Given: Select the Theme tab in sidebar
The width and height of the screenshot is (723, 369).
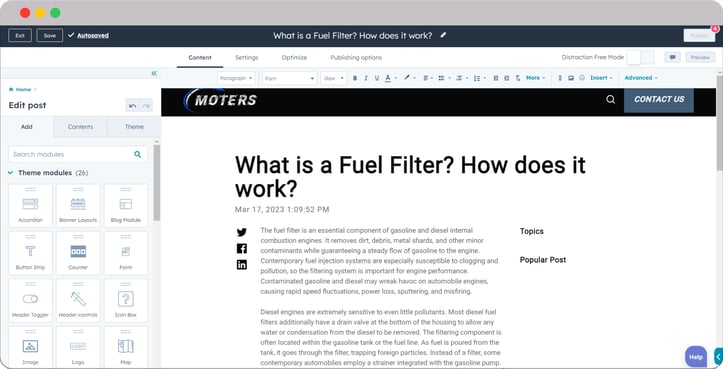Looking at the screenshot, I should point(134,127).
